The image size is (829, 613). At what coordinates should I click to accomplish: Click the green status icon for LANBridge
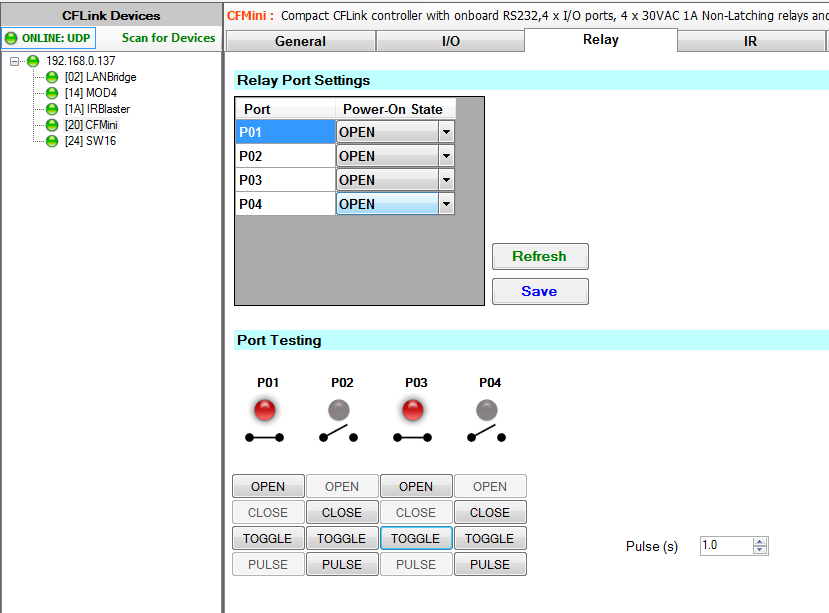click(52, 77)
